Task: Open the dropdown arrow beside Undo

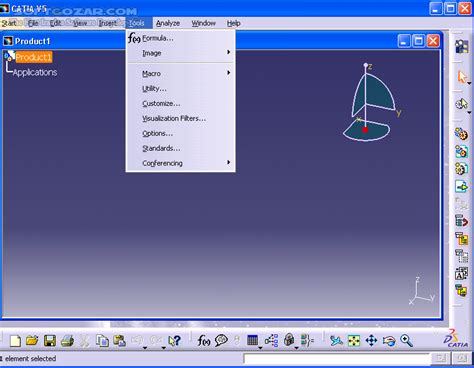Action: (x=145, y=348)
